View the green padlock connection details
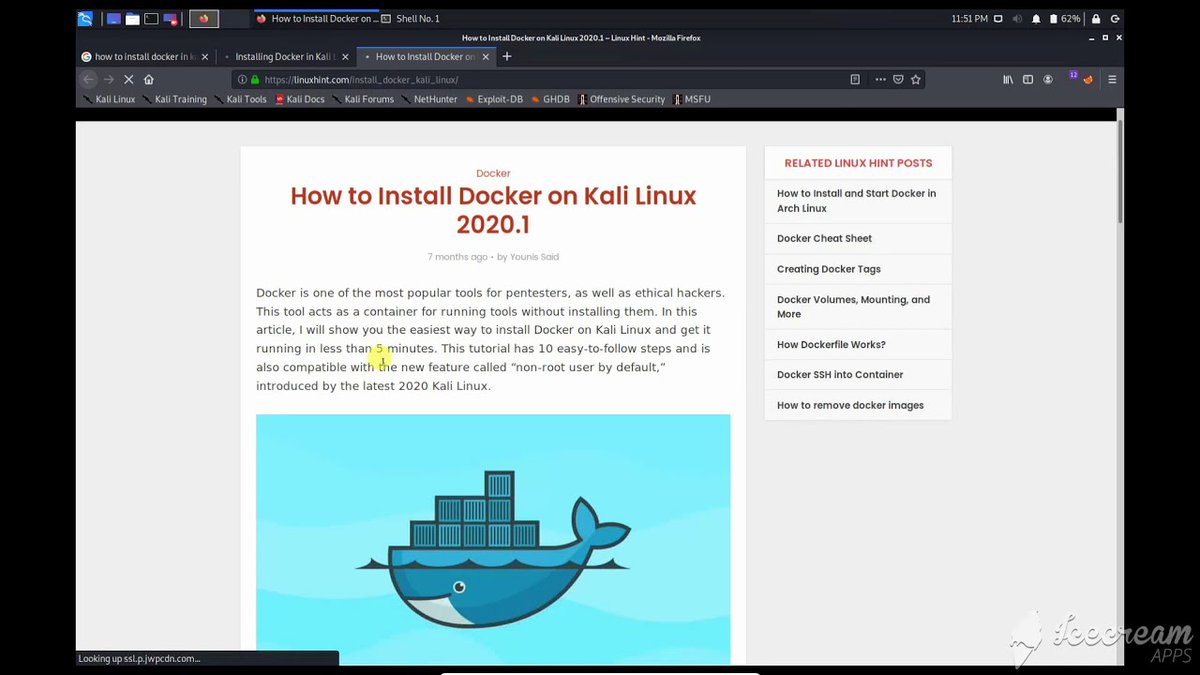This screenshot has width=1200, height=675. 255,79
